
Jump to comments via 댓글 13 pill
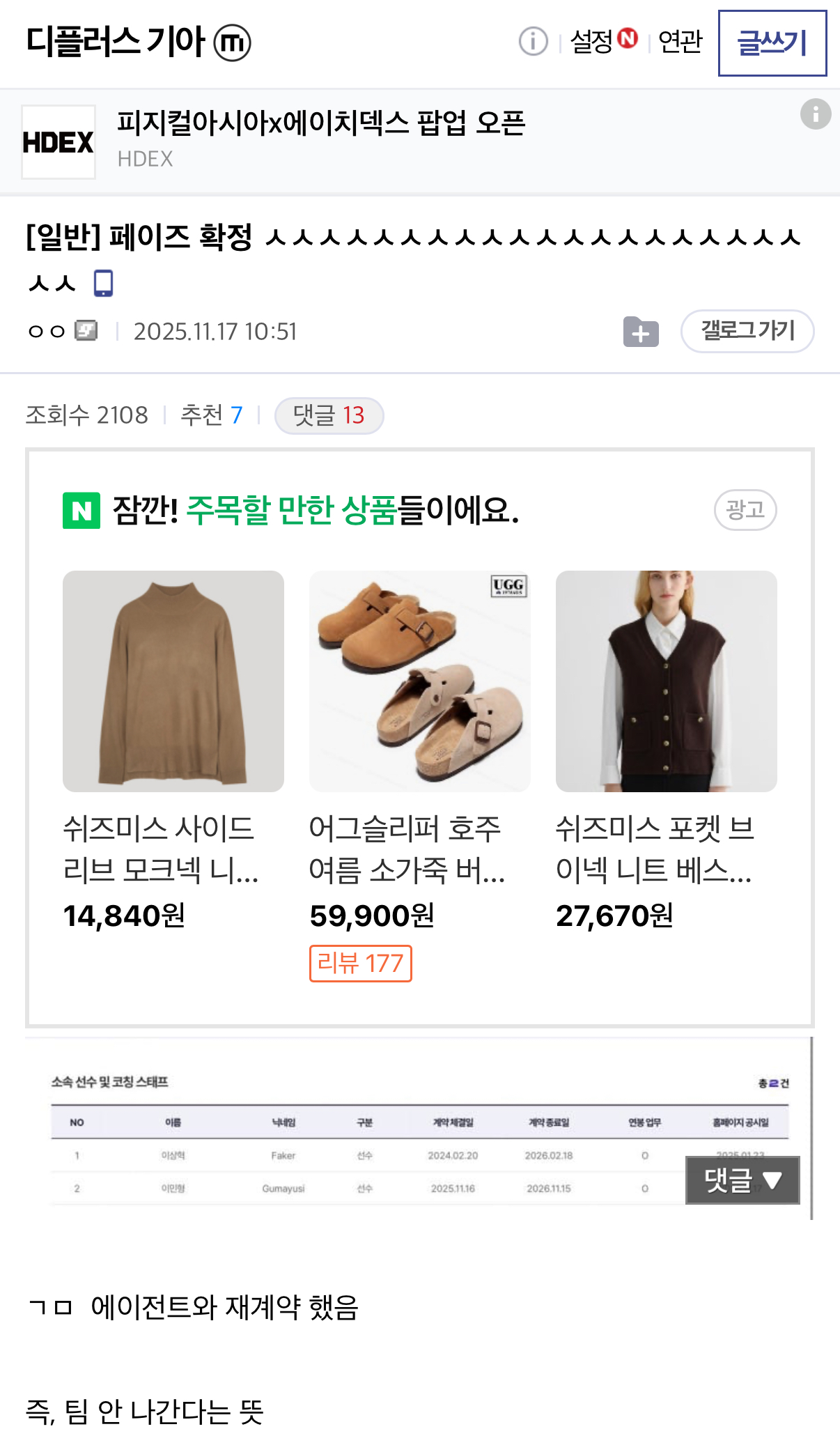(x=329, y=416)
